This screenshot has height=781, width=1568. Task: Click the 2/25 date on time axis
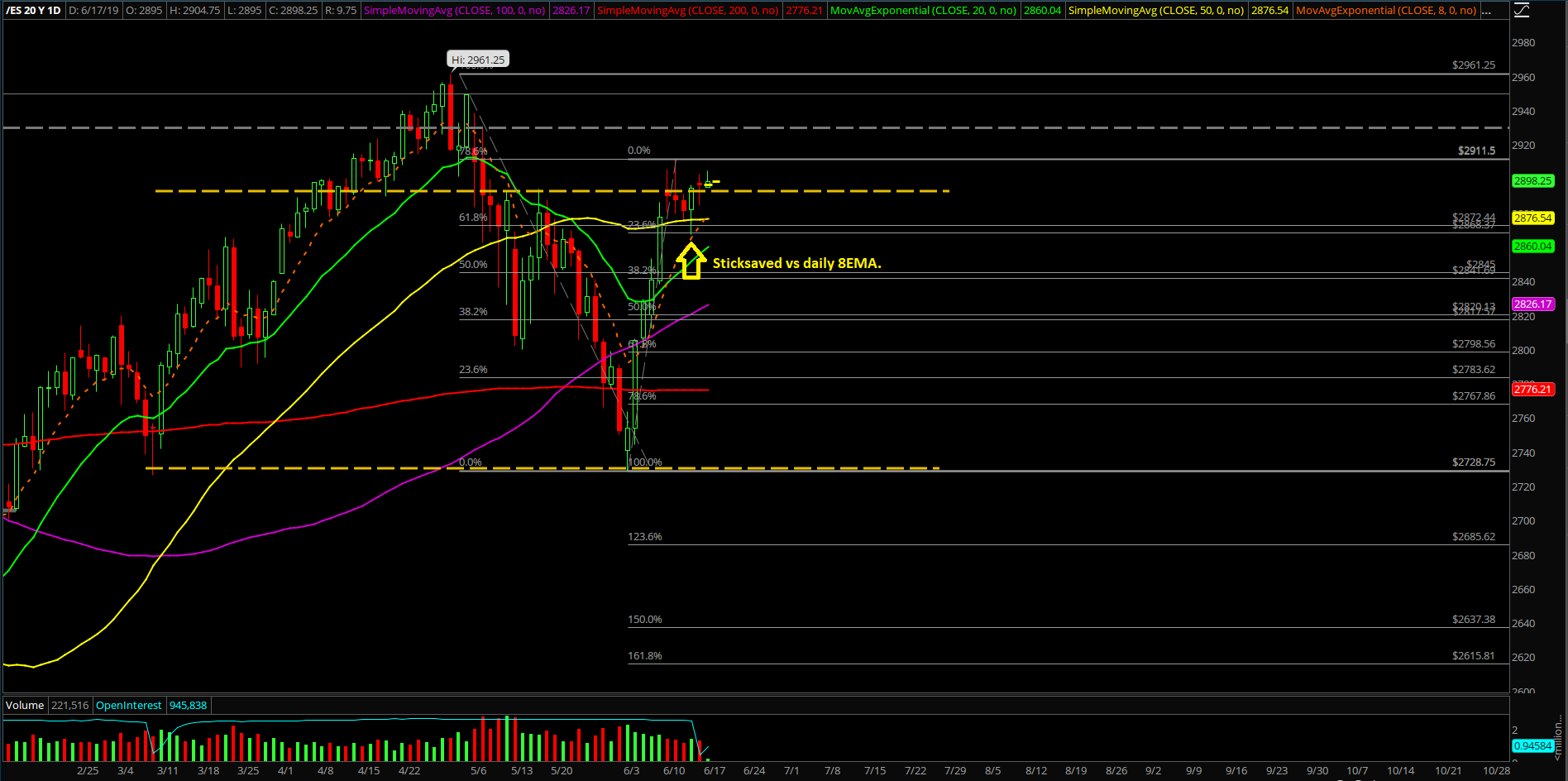pos(88,770)
